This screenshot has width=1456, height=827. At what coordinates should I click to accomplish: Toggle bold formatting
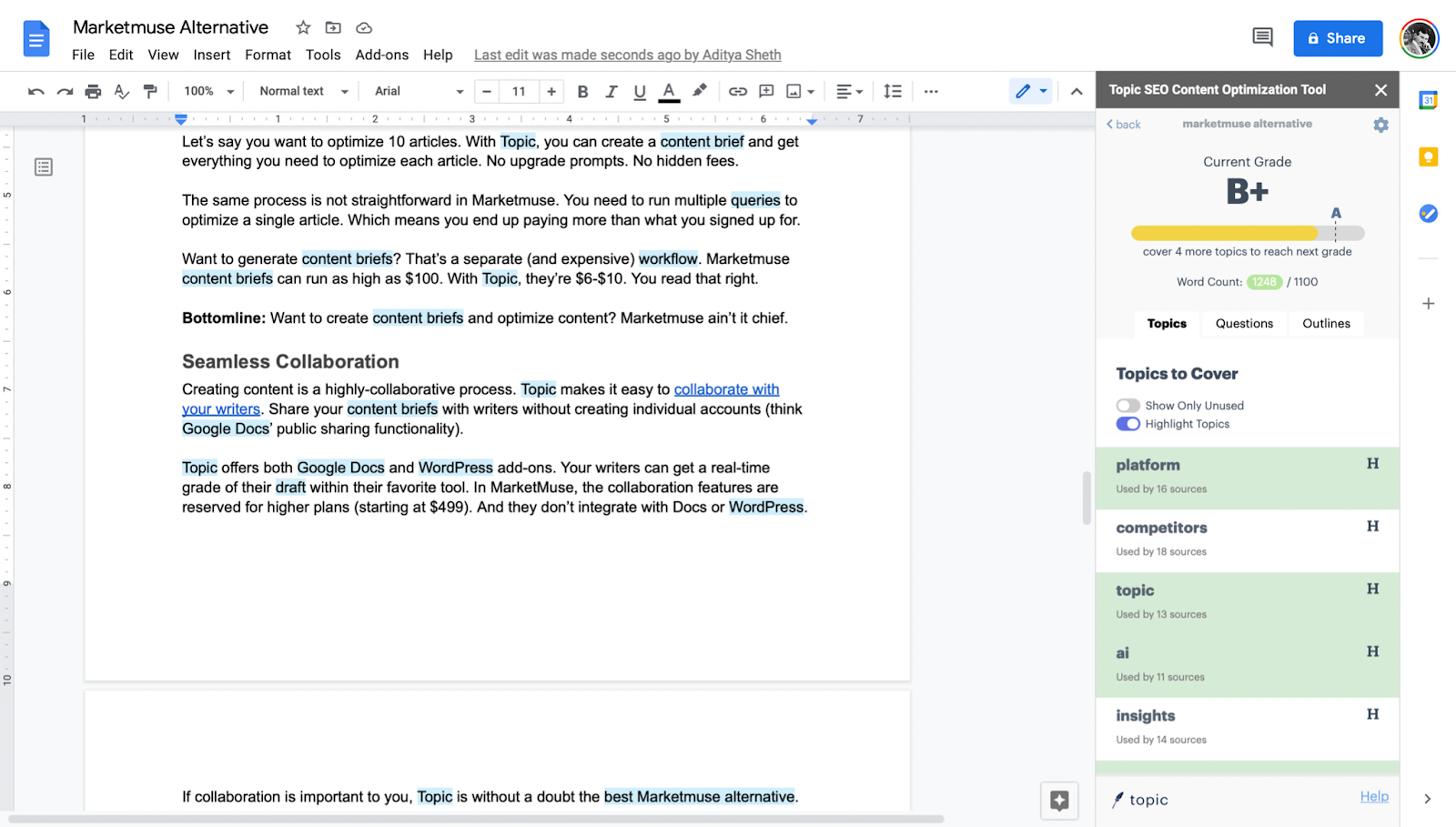coord(582,91)
